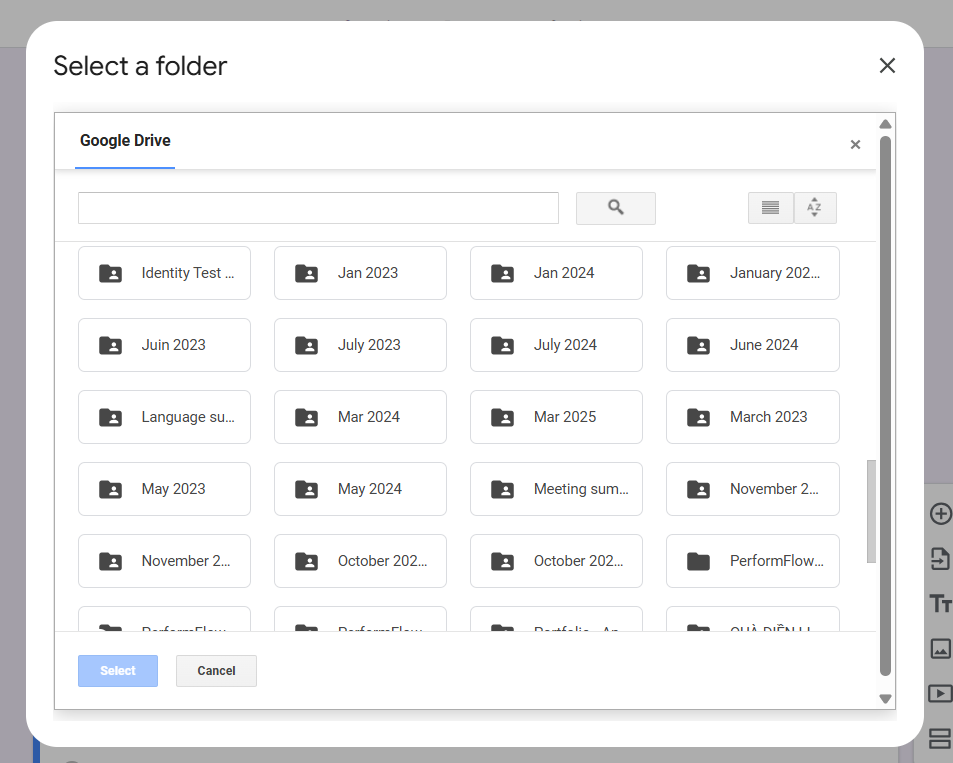Click the June 2024 folder icon
This screenshot has width=953, height=763.
click(x=699, y=345)
